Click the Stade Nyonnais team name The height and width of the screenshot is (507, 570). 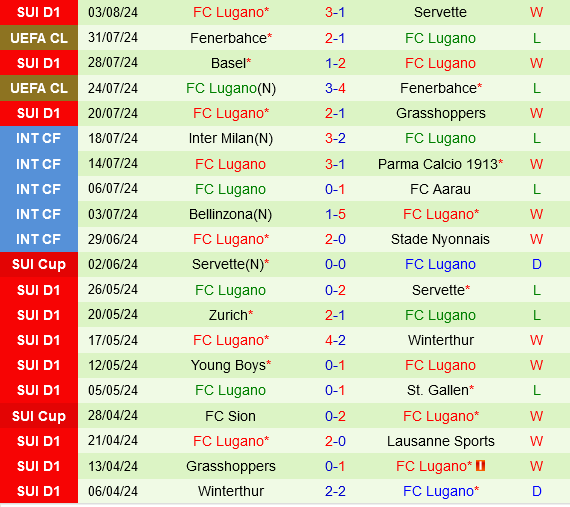[x=440, y=239]
